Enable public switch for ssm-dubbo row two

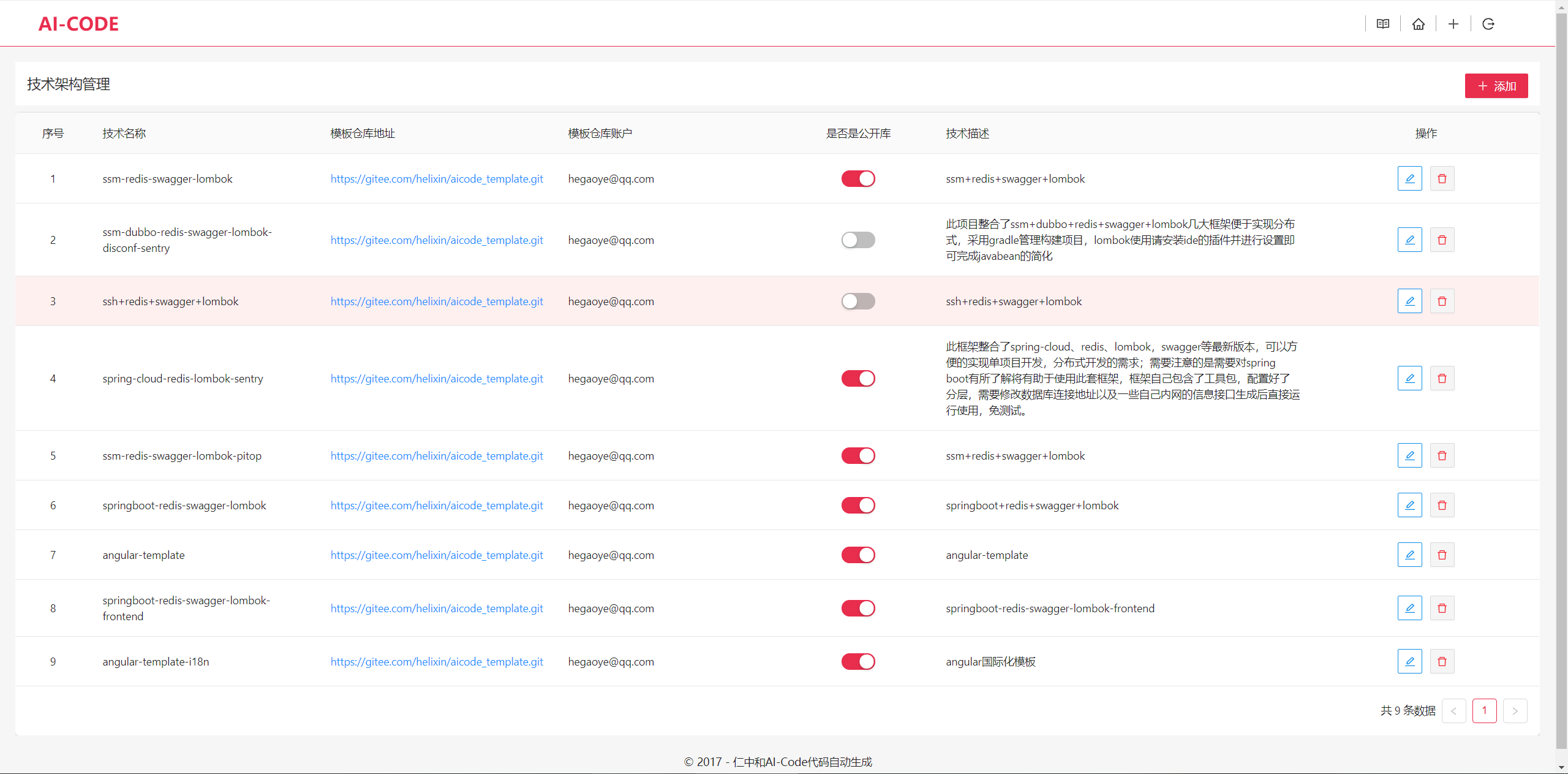pyautogui.click(x=858, y=240)
